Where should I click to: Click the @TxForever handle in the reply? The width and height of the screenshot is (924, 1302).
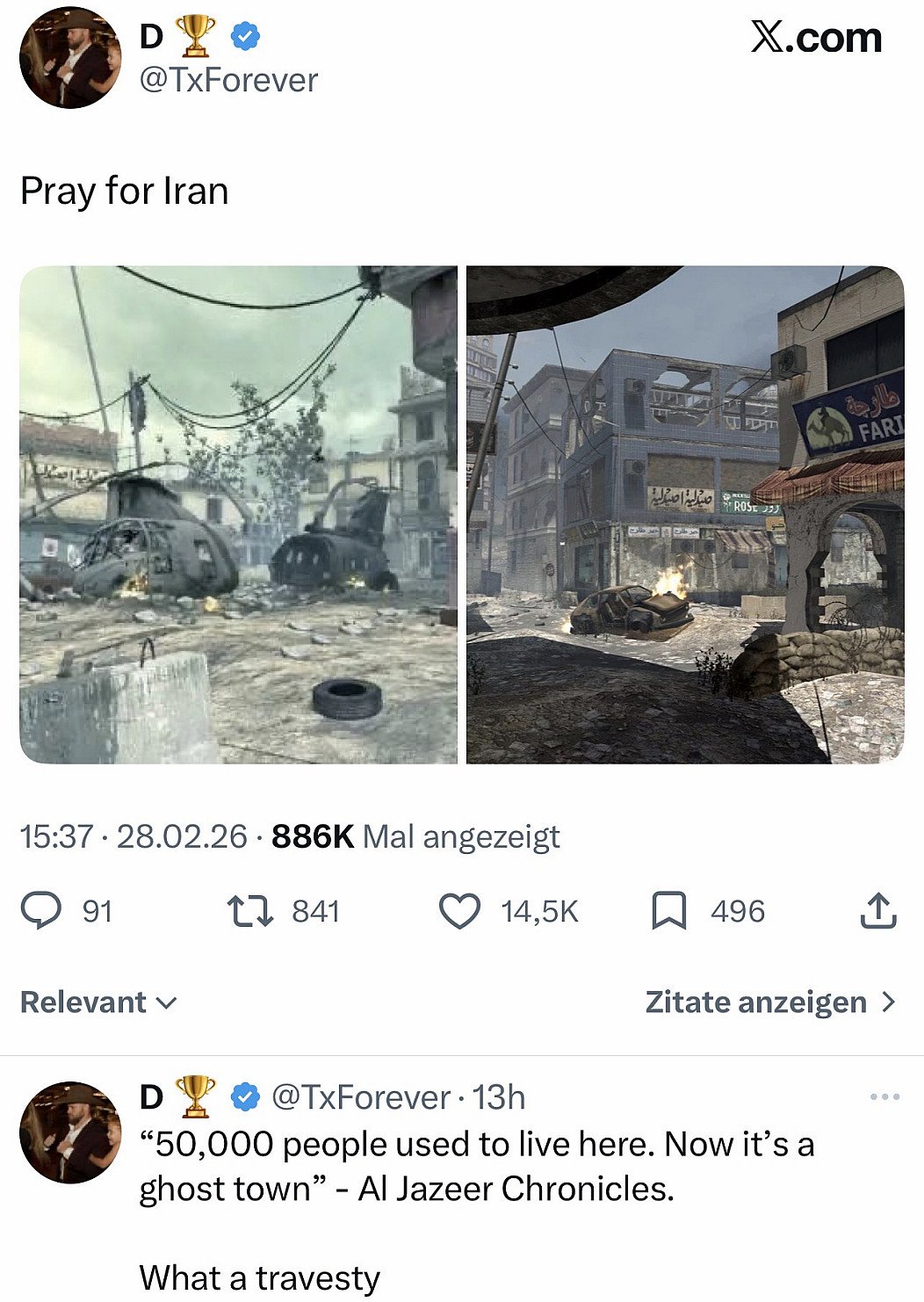tap(361, 1097)
